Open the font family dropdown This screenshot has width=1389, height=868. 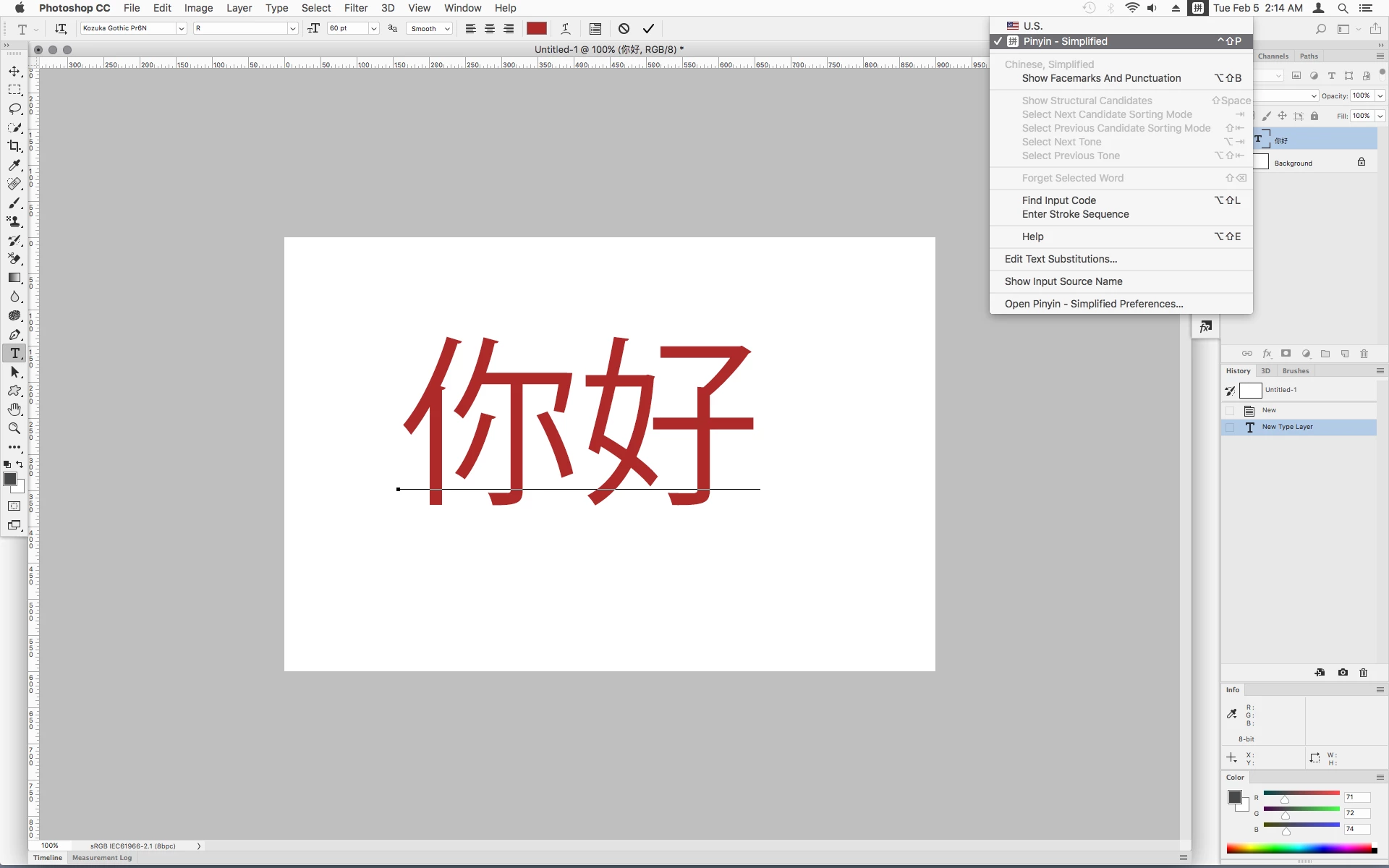click(x=181, y=29)
